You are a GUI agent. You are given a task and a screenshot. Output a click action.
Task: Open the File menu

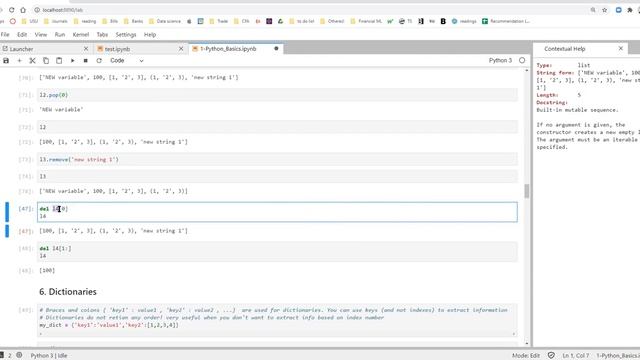tap(5, 35)
